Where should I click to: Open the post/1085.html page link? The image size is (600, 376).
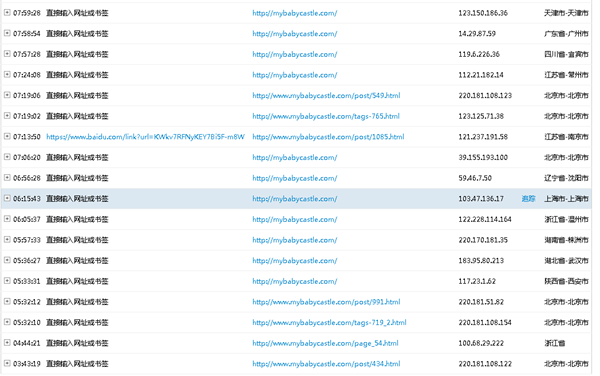328,137
